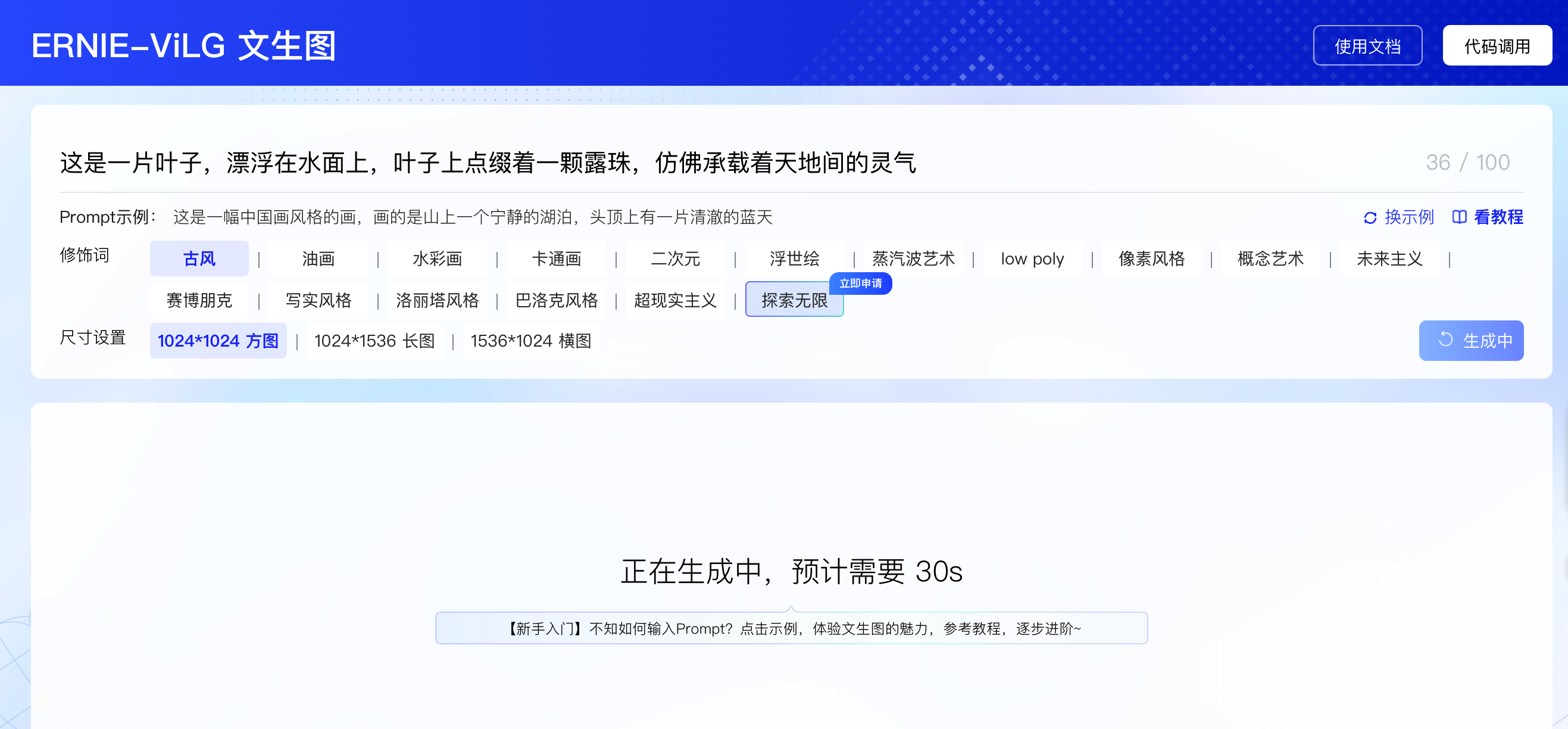The width and height of the screenshot is (1568, 729).
Task: Switch to 1536*1024 横图 size
Action: pos(530,341)
